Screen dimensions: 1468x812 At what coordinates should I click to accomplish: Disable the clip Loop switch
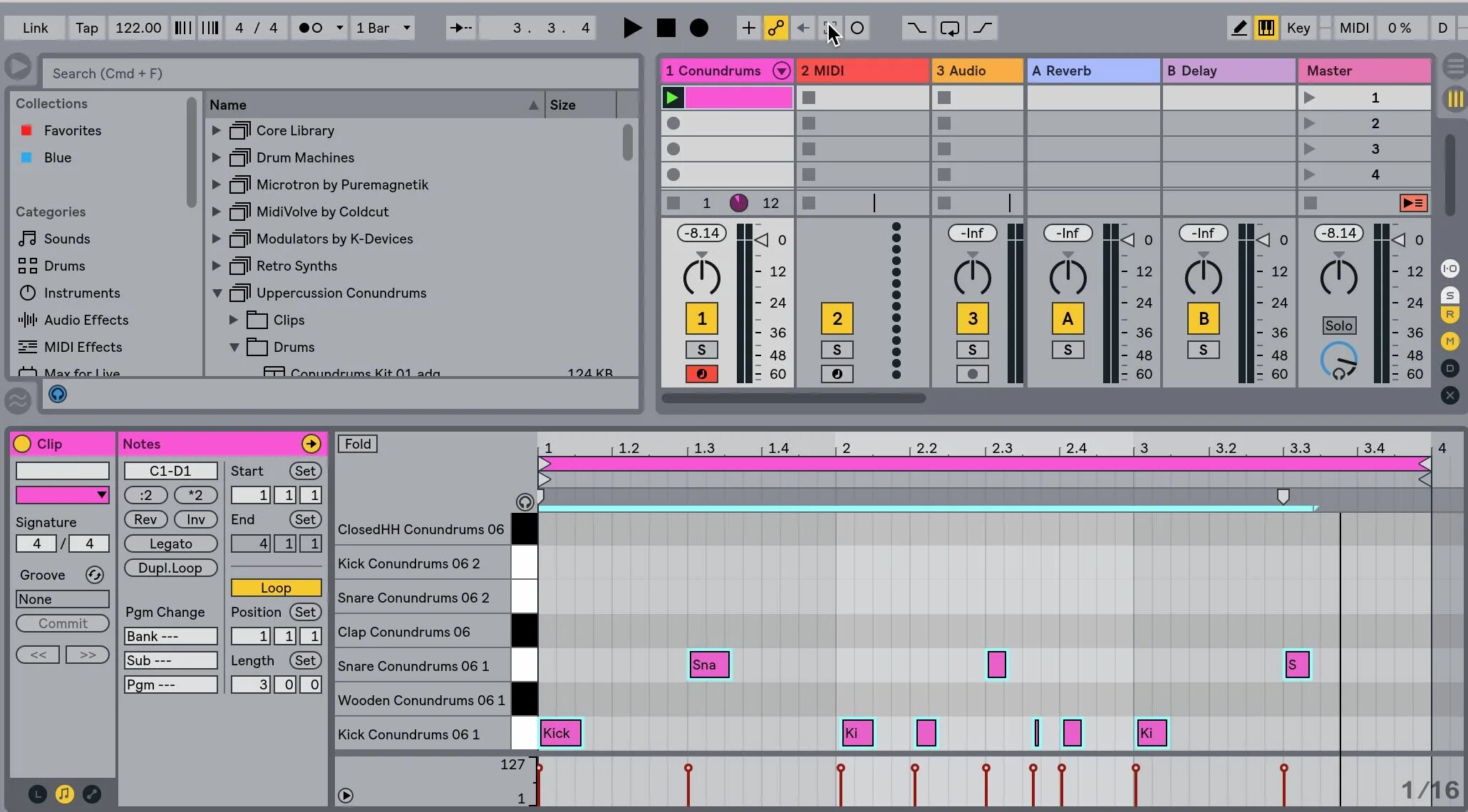[276, 588]
